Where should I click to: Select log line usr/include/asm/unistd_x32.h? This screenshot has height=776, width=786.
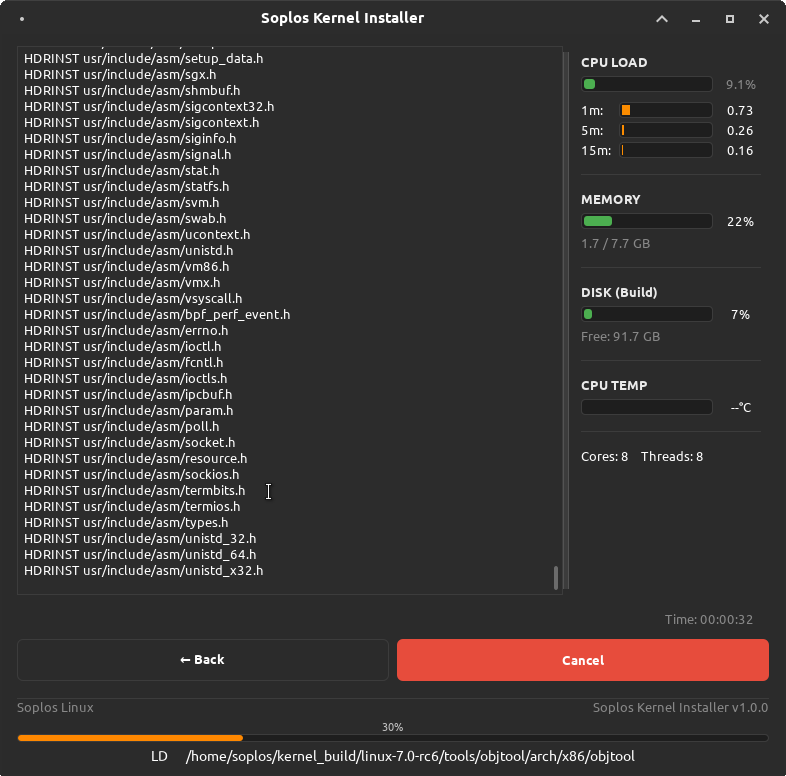coord(143,571)
